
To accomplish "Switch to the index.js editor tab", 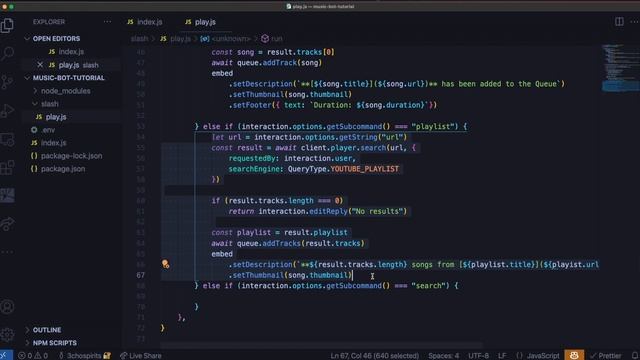I will [145, 22].
